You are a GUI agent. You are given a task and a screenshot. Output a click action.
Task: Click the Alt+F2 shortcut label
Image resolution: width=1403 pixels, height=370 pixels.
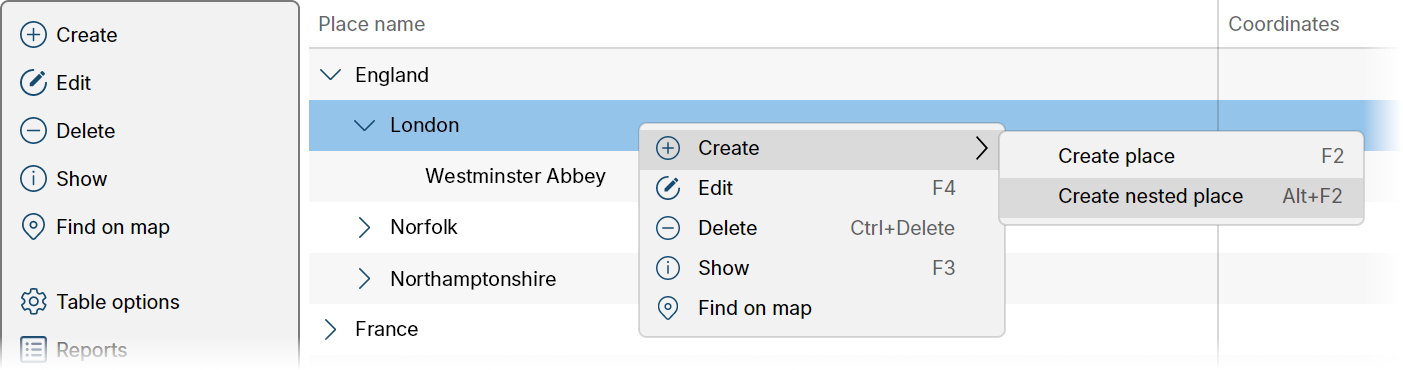tap(1312, 196)
